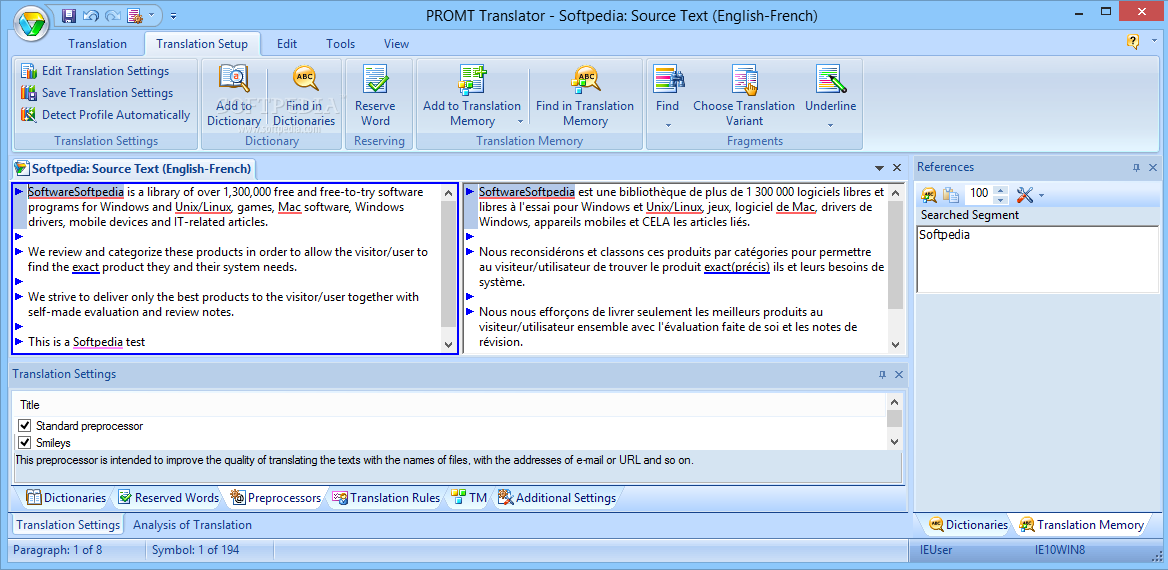Open the Translation Rules tab
Image resolution: width=1168 pixels, height=570 pixels.
click(x=386, y=498)
